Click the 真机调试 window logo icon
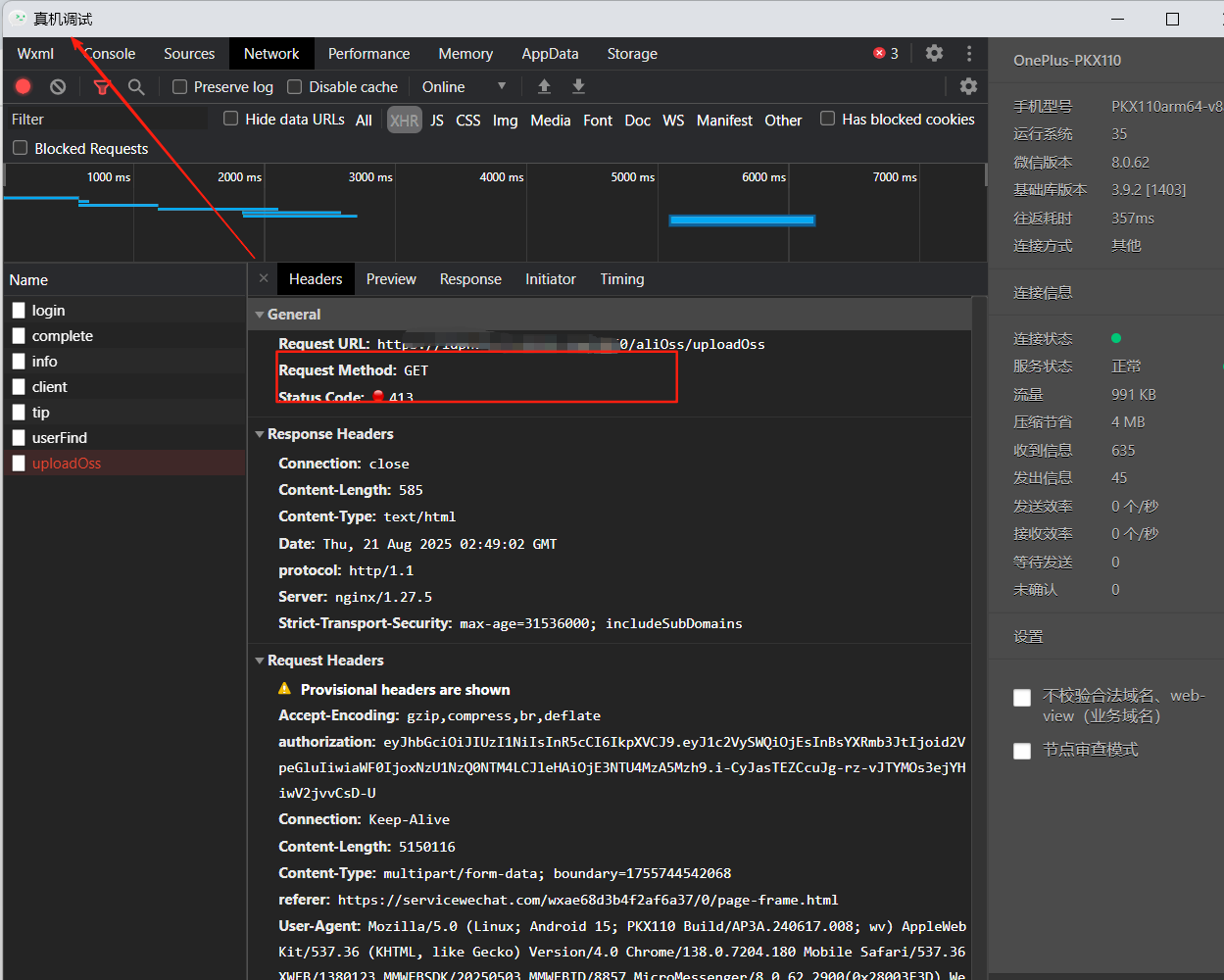The height and width of the screenshot is (980, 1224). pos(18,19)
